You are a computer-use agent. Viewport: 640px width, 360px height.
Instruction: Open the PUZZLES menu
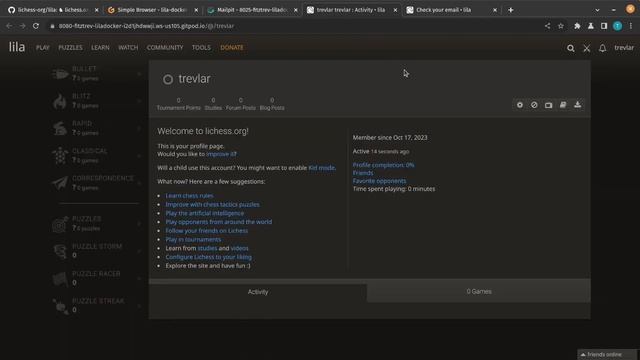[x=70, y=48]
